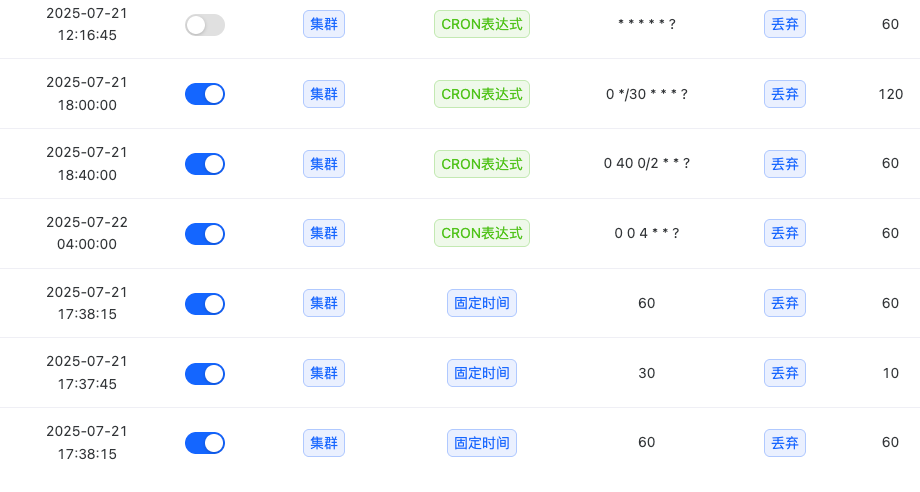This screenshot has width=920, height=492.
Task: Click the 丢弃 tag next to value 120
Action: coord(784,94)
